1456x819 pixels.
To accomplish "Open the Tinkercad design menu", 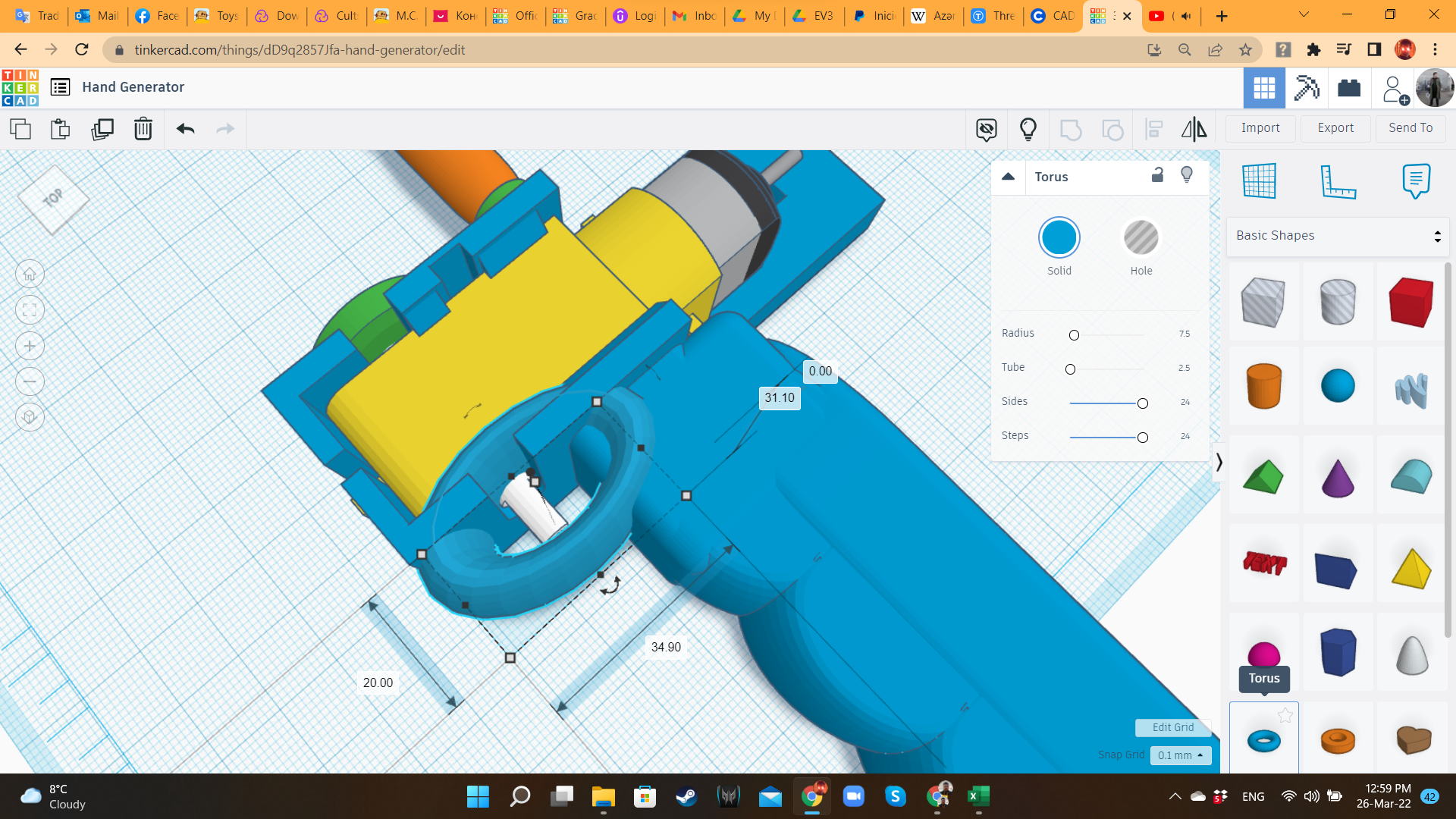I will click(60, 86).
